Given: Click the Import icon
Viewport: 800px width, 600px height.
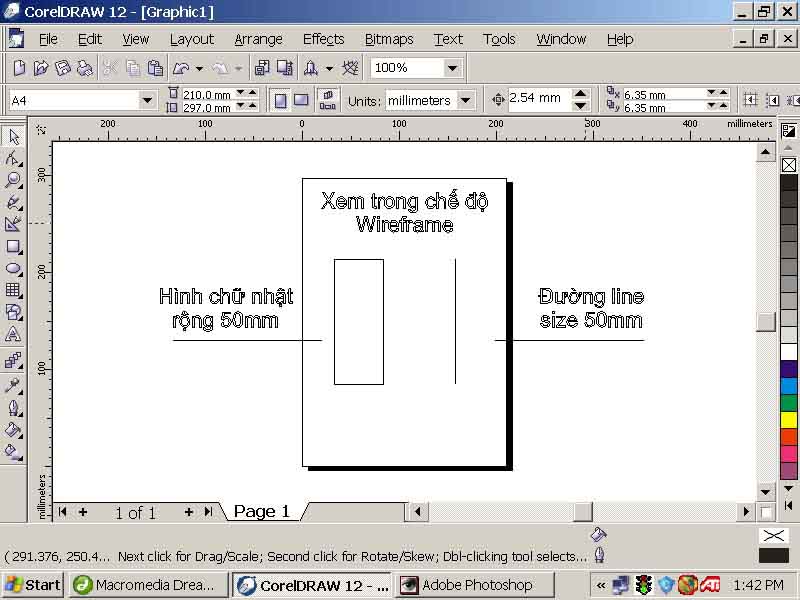Looking at the screenshot, I should 262,68.
